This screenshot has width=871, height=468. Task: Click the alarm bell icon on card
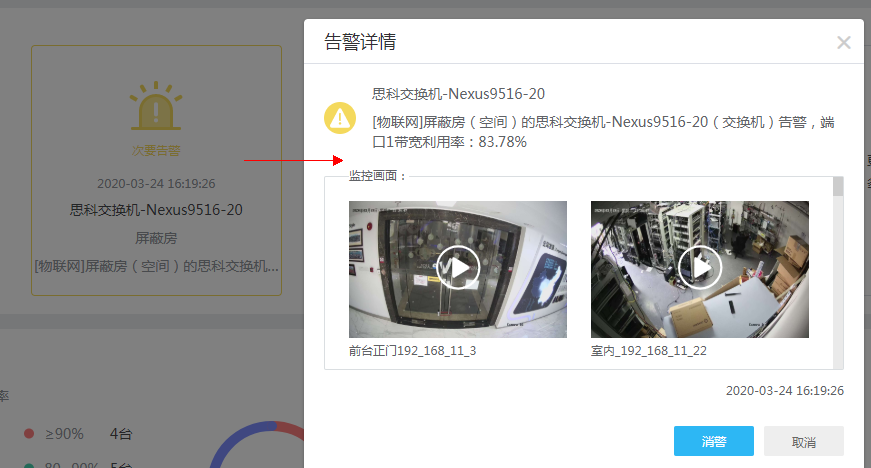tap(156, 106)
